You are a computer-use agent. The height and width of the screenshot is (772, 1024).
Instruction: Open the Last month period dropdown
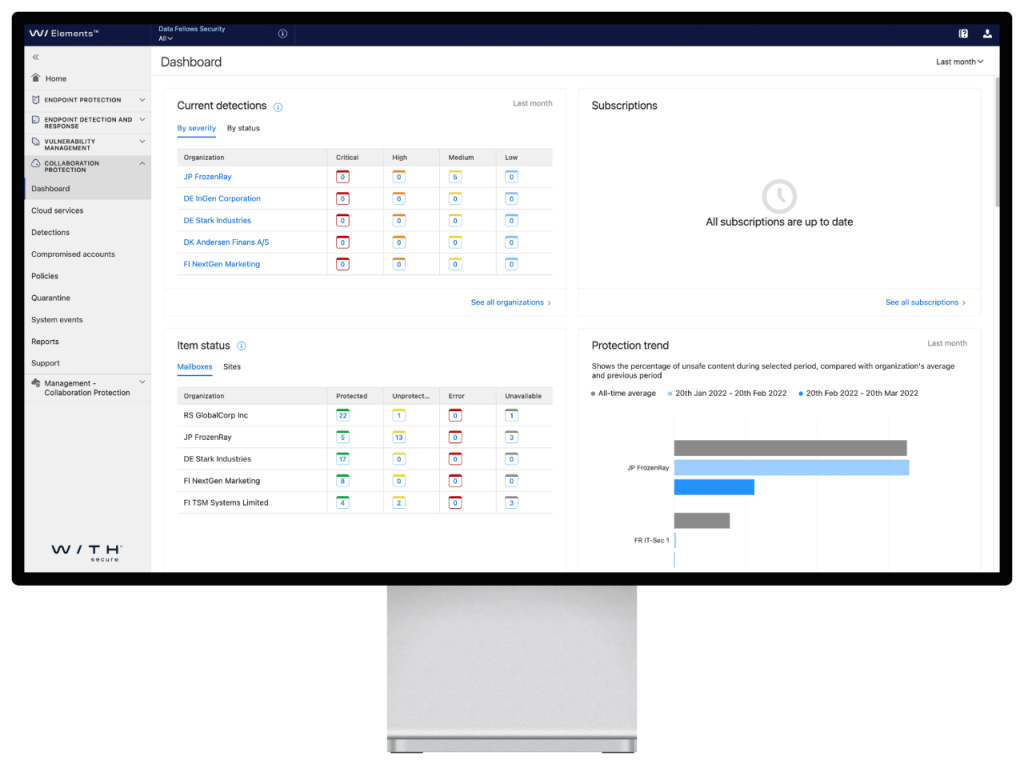click(x=959, y=62)
